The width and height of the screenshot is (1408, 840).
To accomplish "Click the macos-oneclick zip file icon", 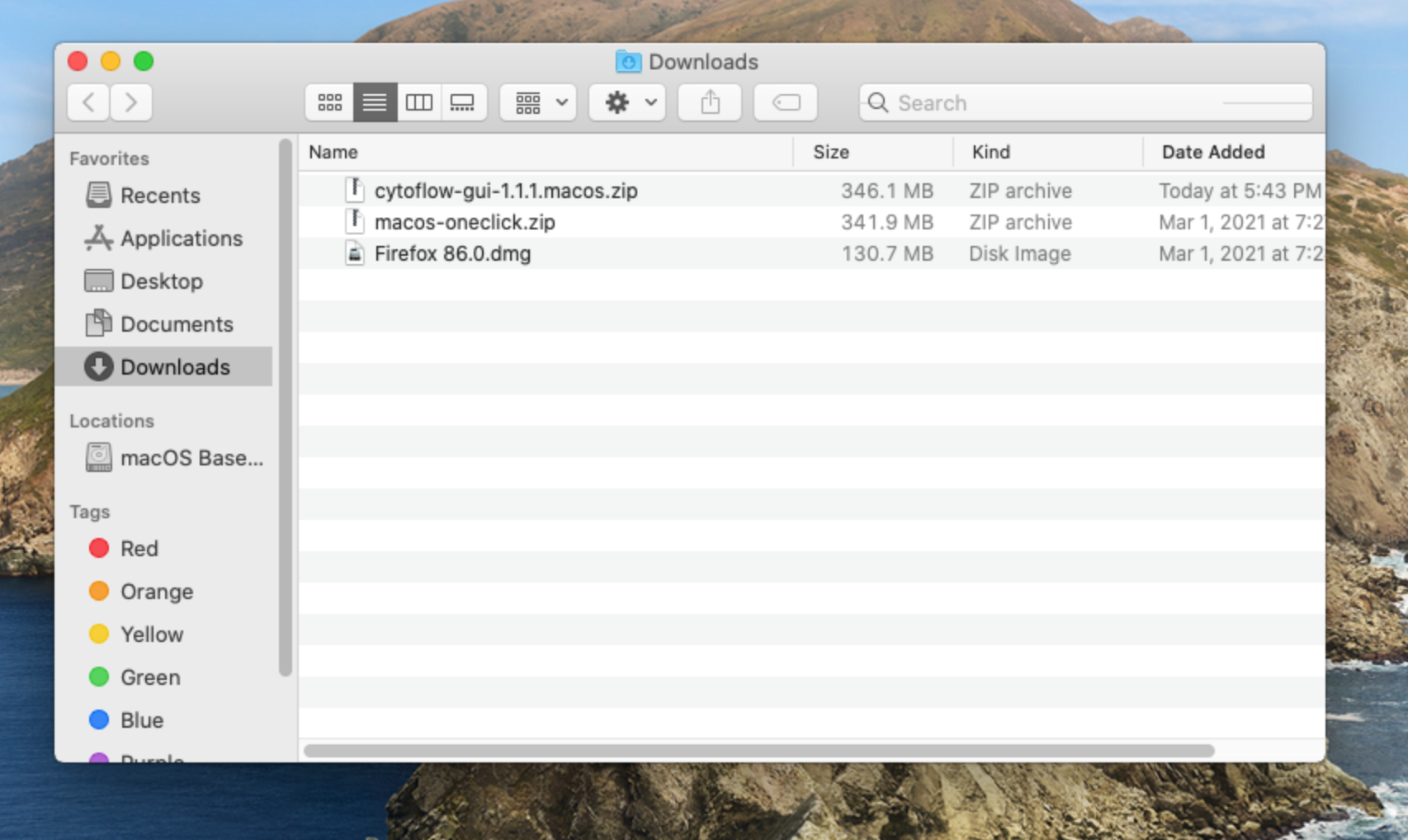I will 354,221.
